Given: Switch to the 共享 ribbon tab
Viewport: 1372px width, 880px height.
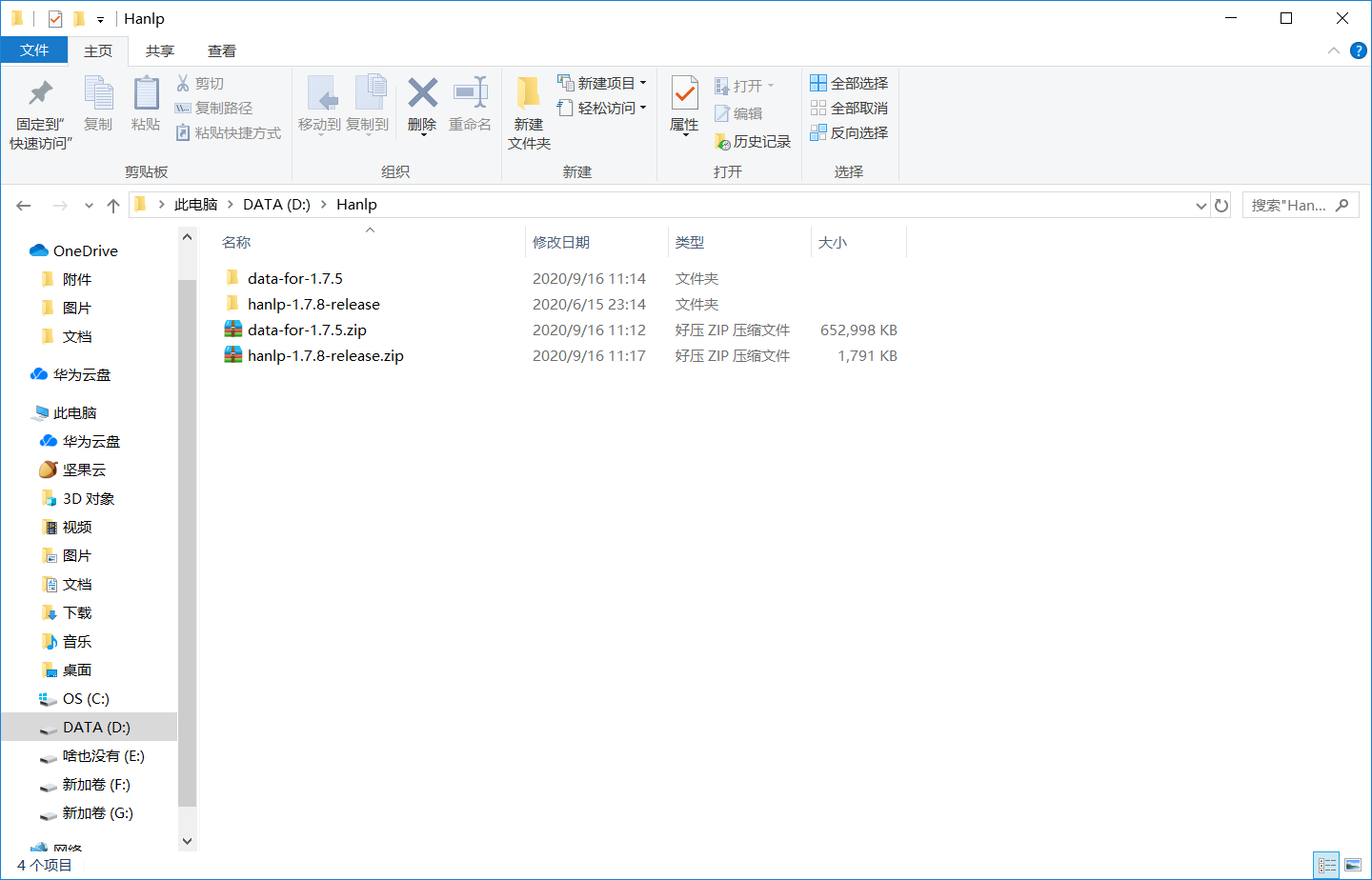Looking at the screenshot, I should (x=160, y=50).
